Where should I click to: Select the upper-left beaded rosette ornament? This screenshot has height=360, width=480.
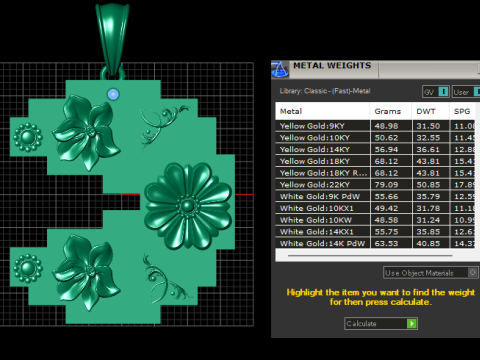point(28,137)
